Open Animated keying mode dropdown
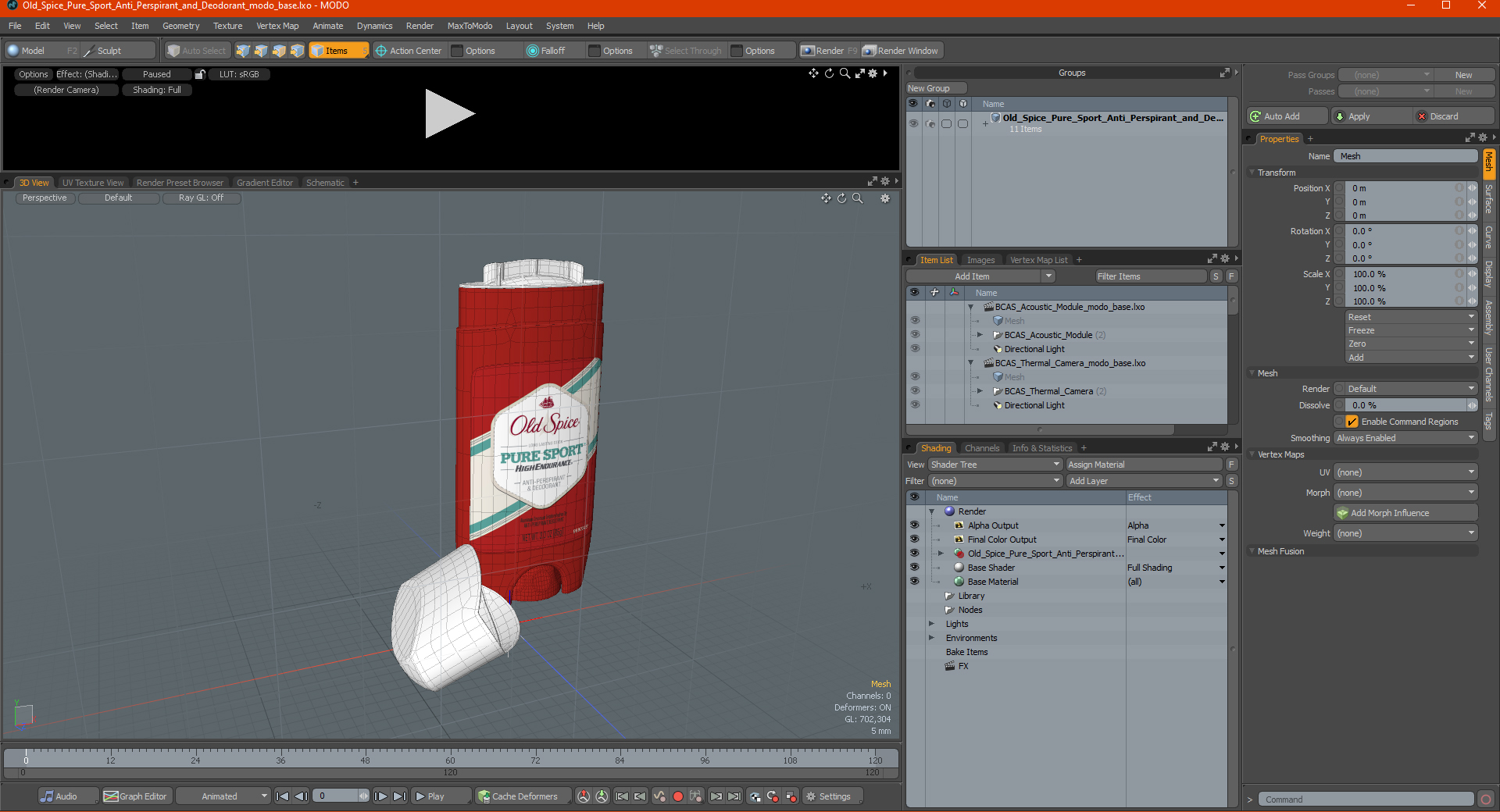 pyautogui.click(x=223, y=796)
